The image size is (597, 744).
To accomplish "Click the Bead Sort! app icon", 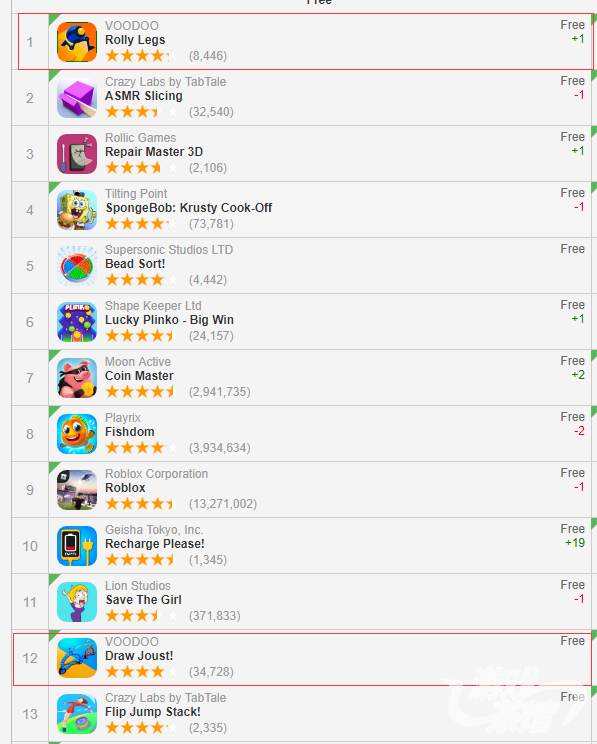I will point(77,266).
